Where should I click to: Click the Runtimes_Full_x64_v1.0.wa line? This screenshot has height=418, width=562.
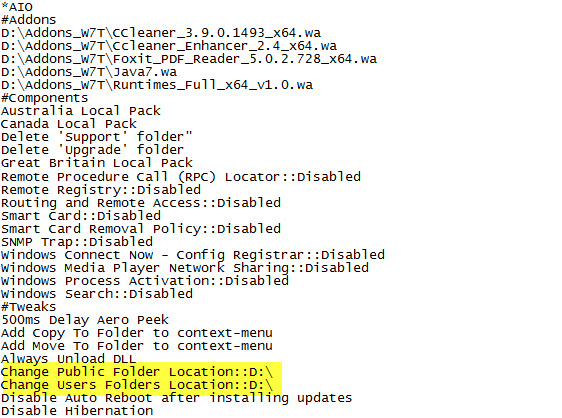[x=157, y=85]
